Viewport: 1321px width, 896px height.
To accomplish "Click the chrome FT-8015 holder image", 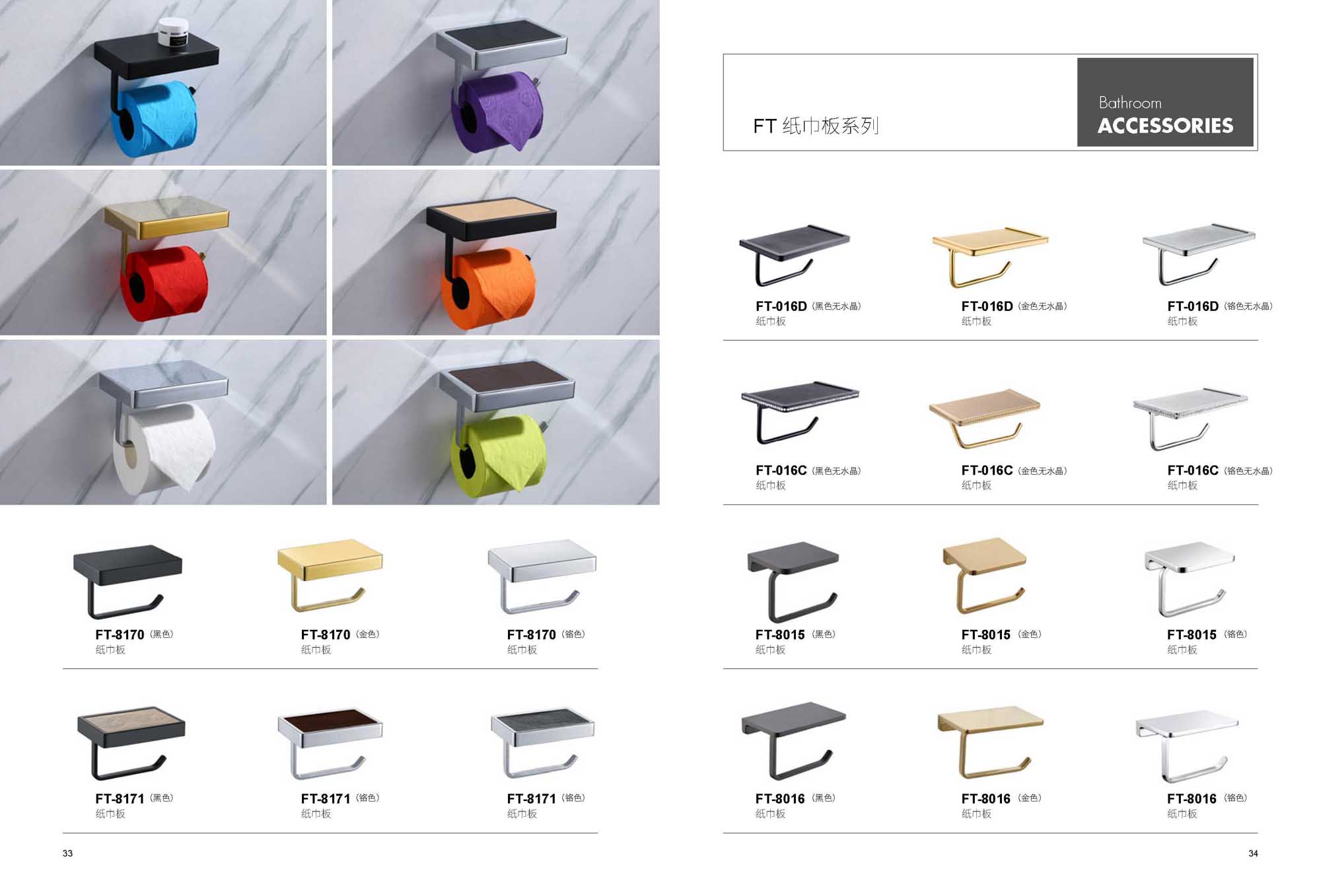I will pos(1190,580).
